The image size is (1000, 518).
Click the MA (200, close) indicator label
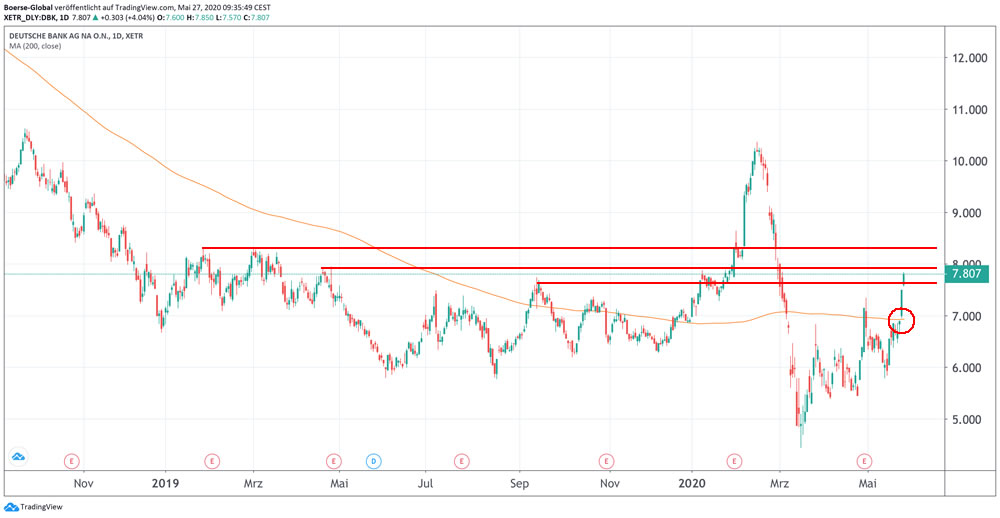(33, 46)
